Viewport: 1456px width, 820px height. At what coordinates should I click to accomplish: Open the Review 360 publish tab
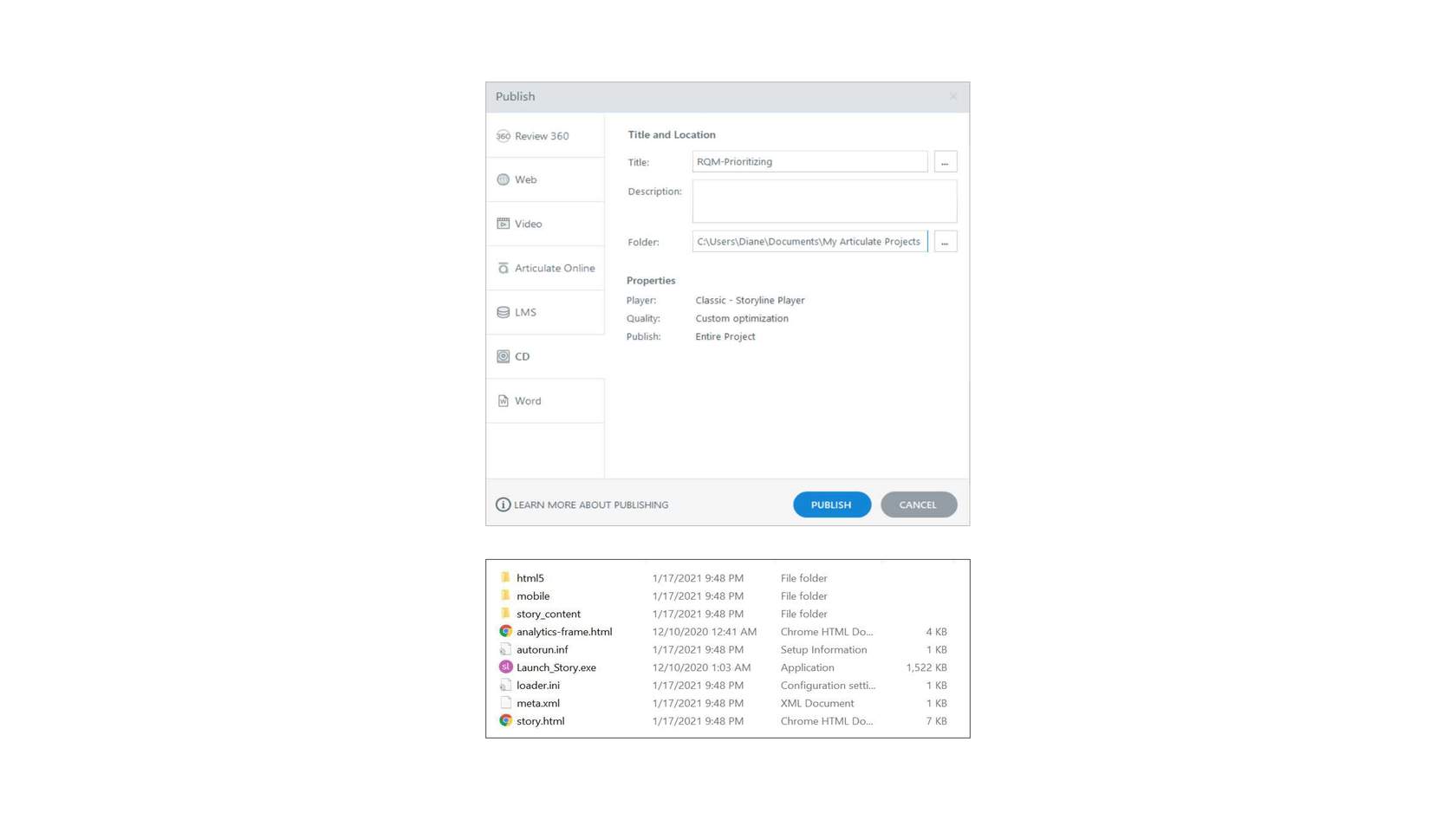[x=545, y=135]
